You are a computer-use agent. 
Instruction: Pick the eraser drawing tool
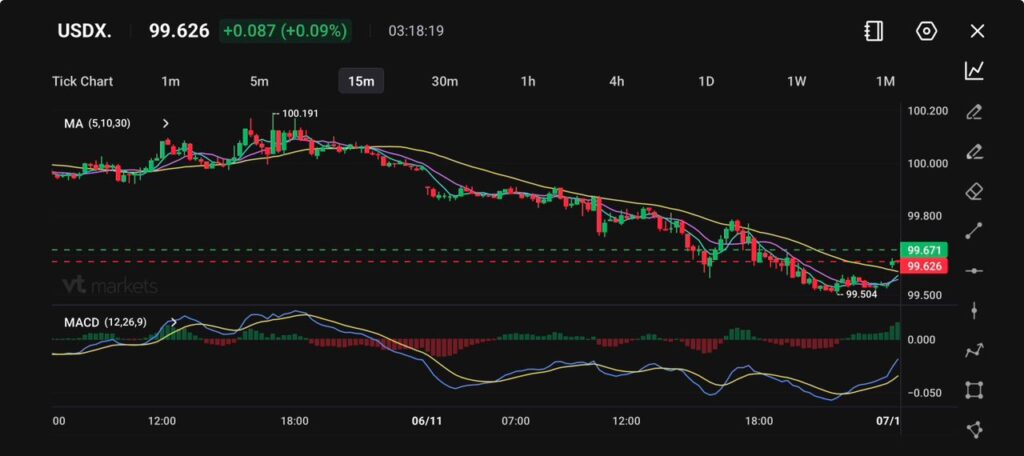tap(974, 190)
